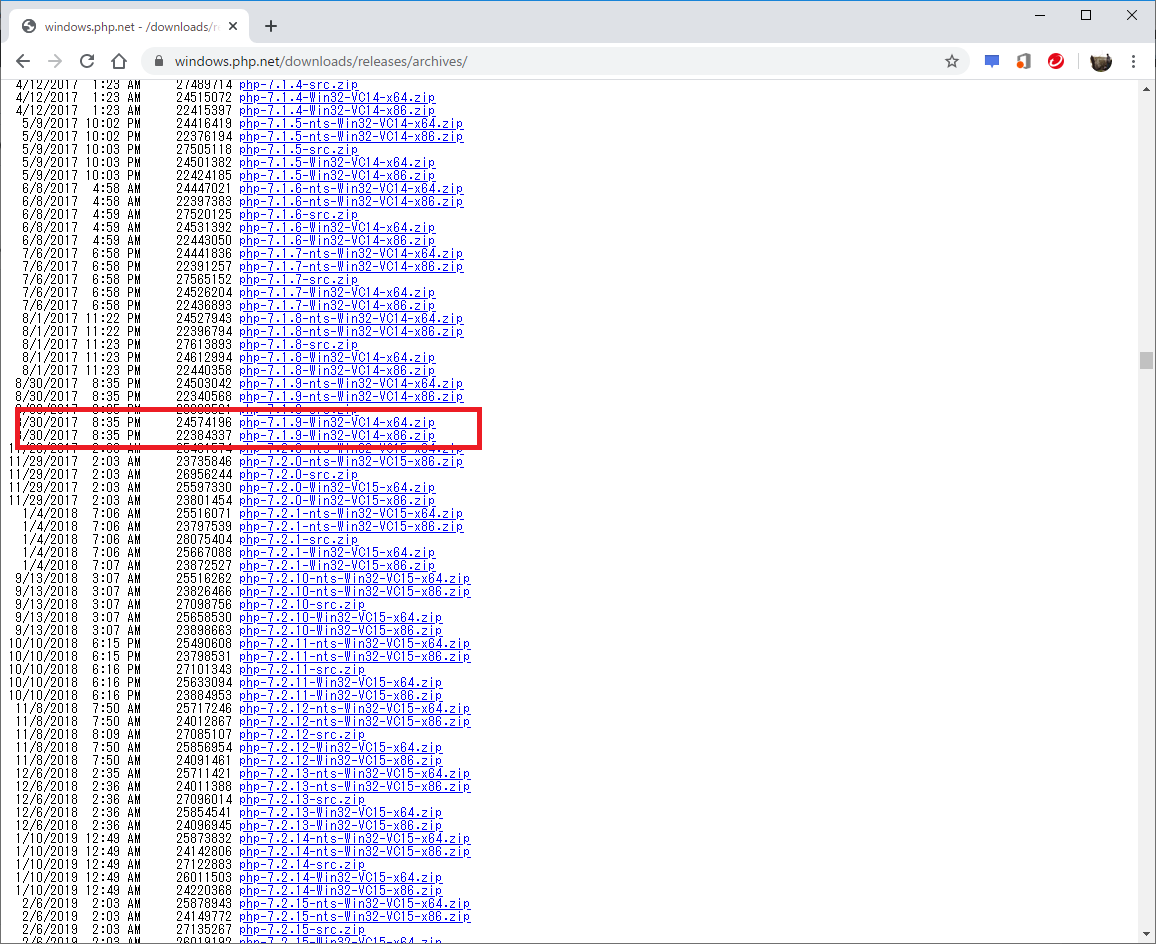
Task: Grab the vertical scrollbar thumb
Action: tap(1146, 360)
